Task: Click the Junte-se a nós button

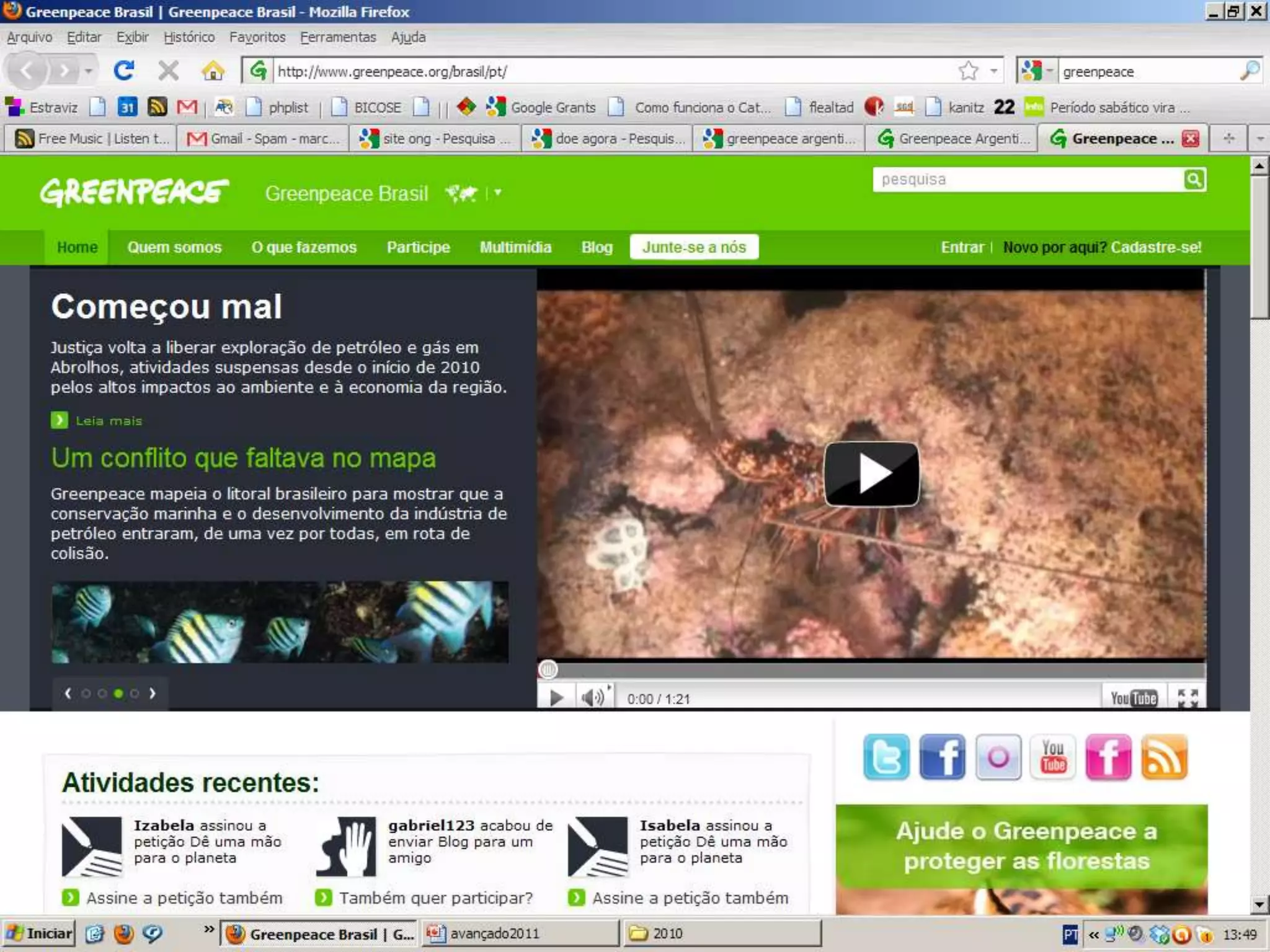Action: click(x=694, y=247)
